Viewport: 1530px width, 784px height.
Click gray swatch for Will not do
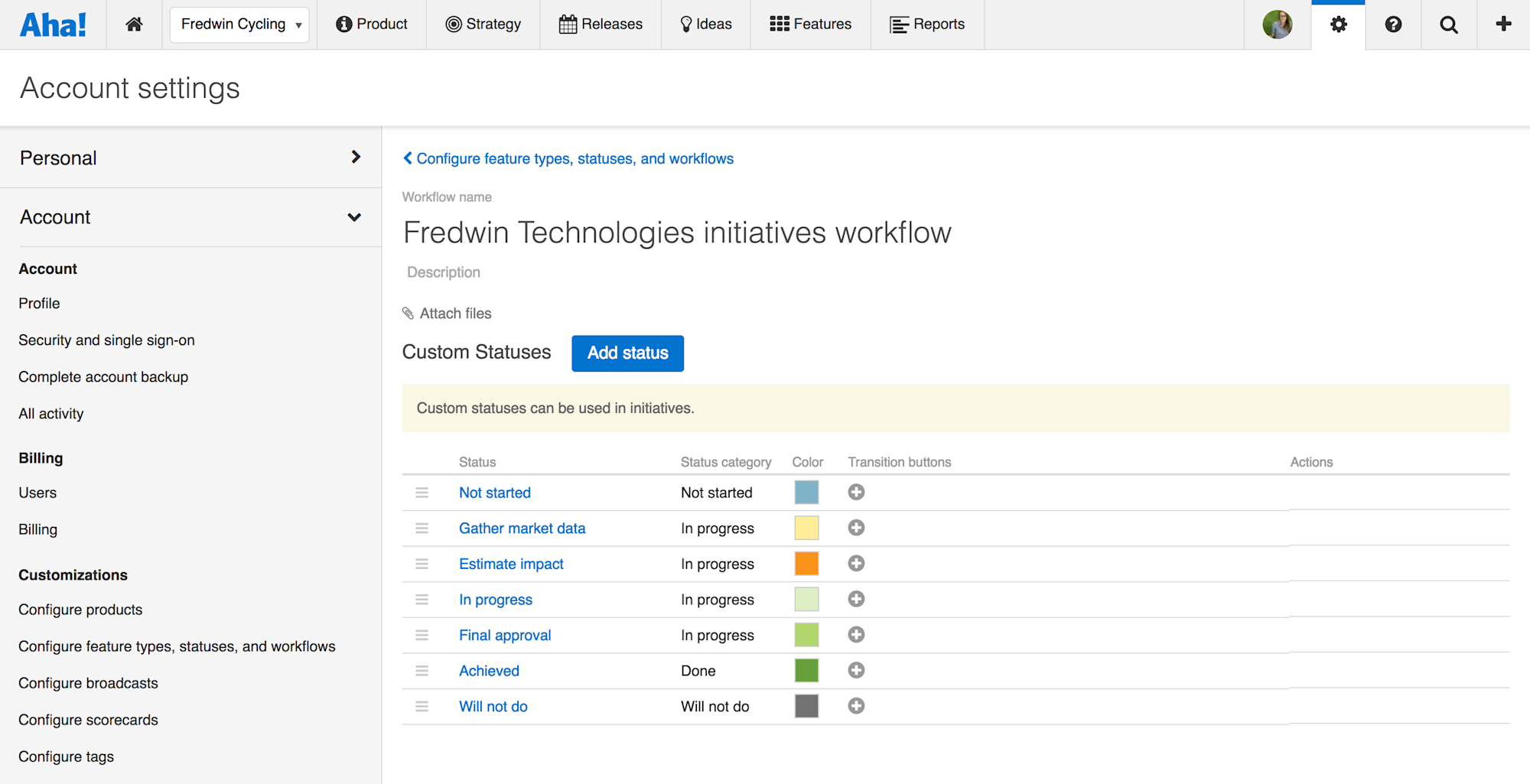[x=806, y=706]
